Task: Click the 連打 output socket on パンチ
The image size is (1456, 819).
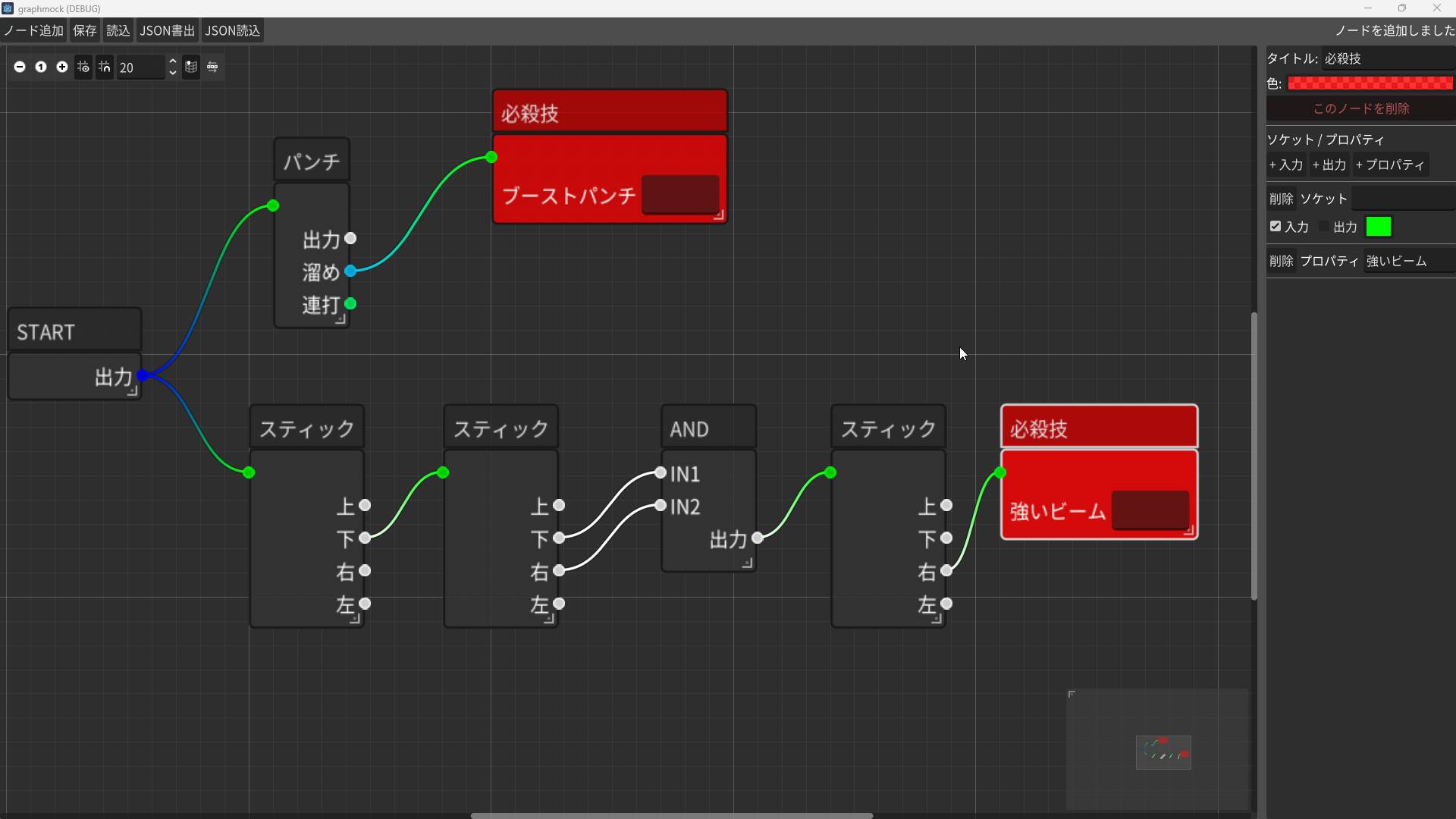Action: click(350, 304)
